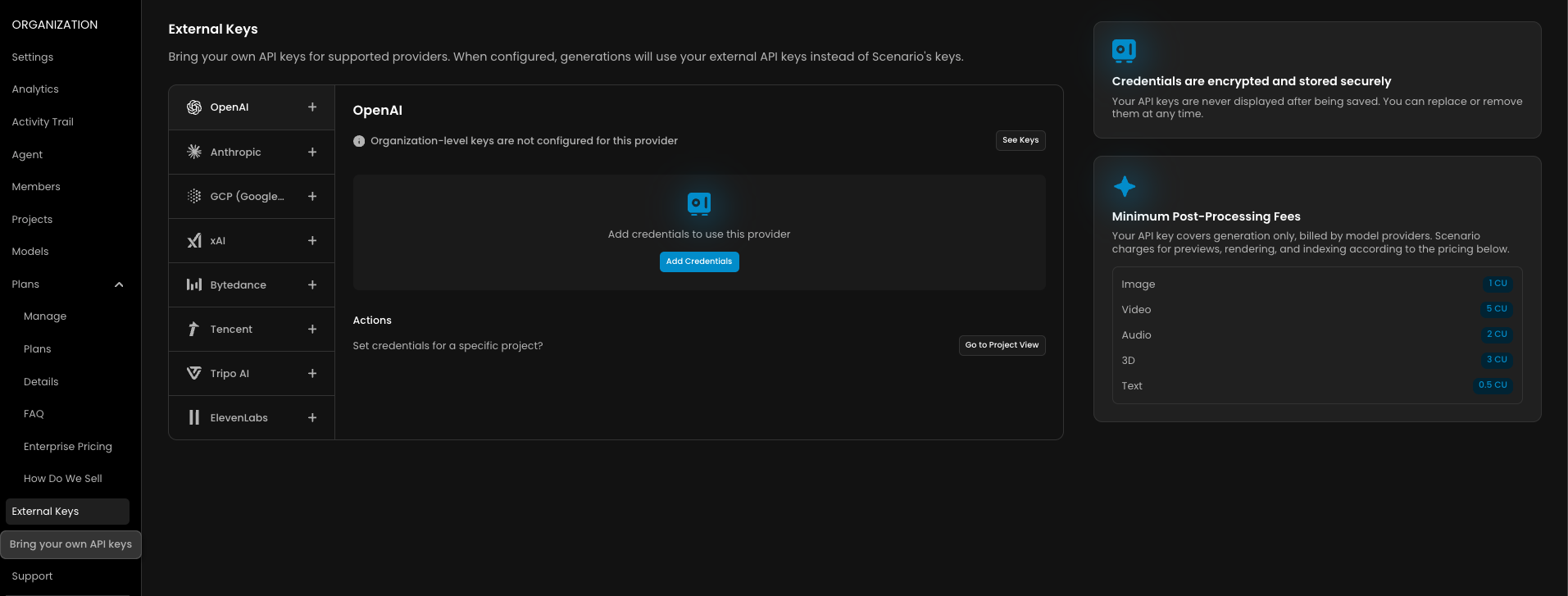Select the ElevenLabs double-bar icon
The width and height of the screenshot is (1568, 596).
point(194,417)
